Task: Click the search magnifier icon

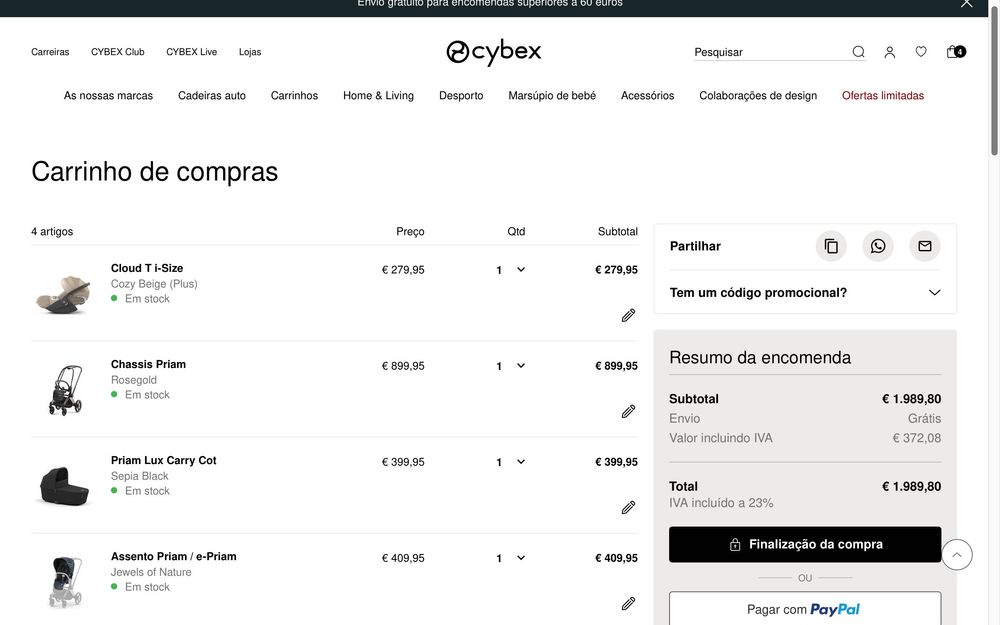Action: [858, 52]
